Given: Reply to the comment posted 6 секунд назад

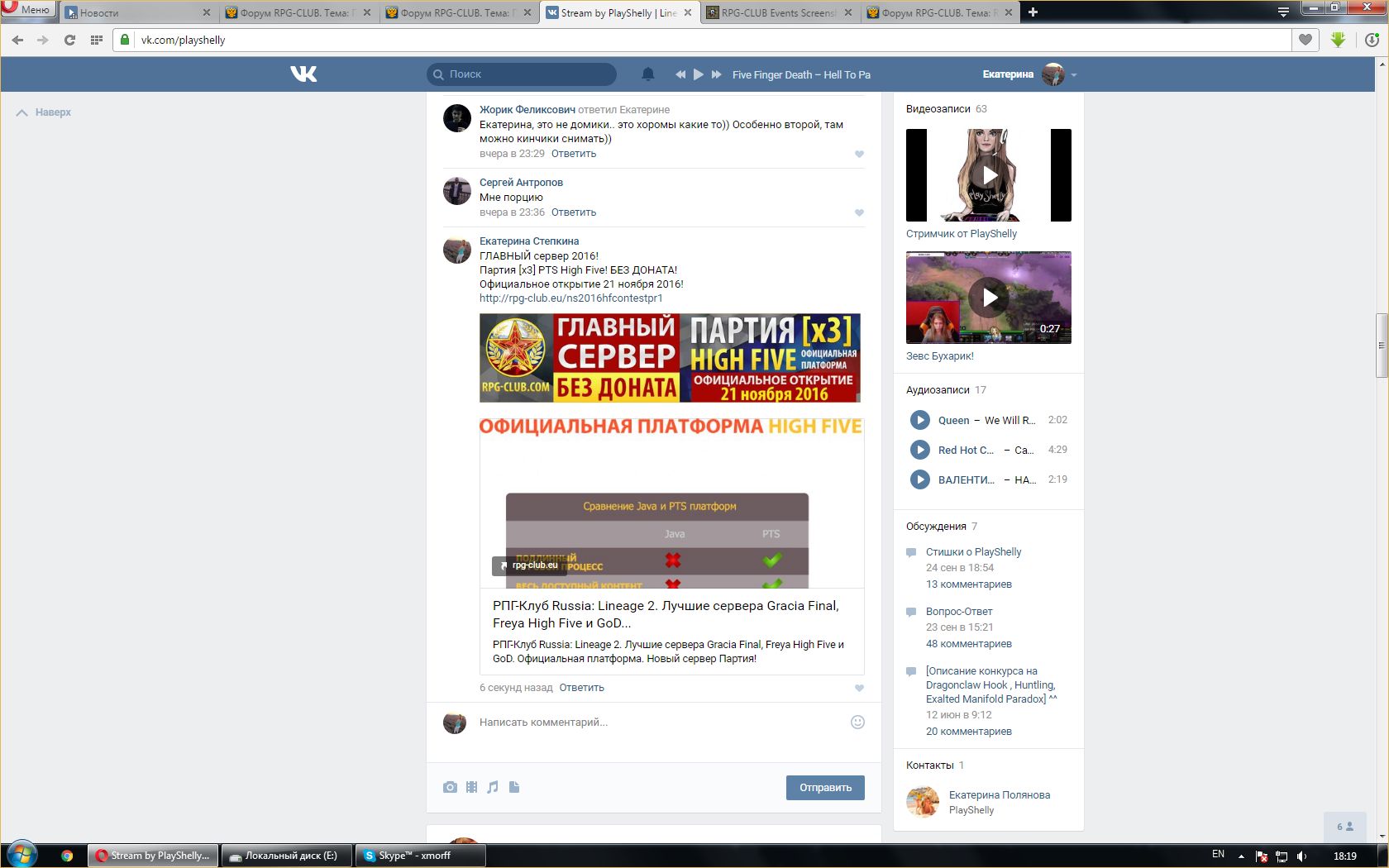Looking at the screenshot, I should pos(582,688).
